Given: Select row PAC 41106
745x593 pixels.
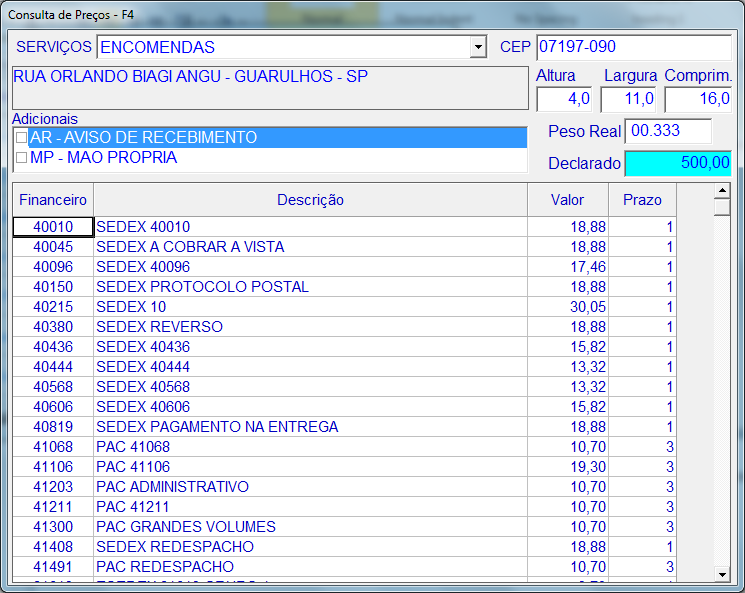Looking at the screenshot, I should [x=344, y=466].
